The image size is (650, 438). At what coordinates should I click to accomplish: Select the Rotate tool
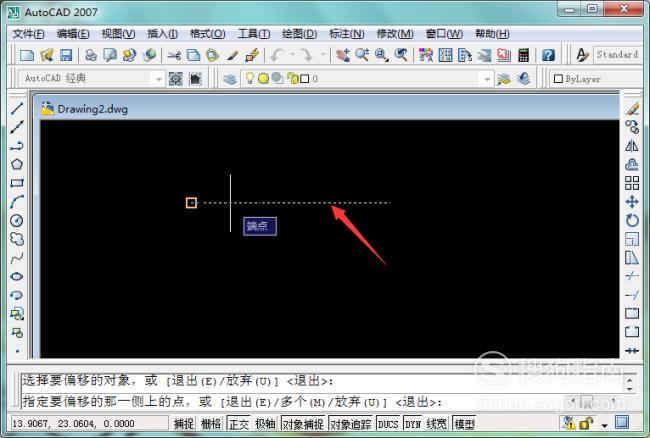632,220
